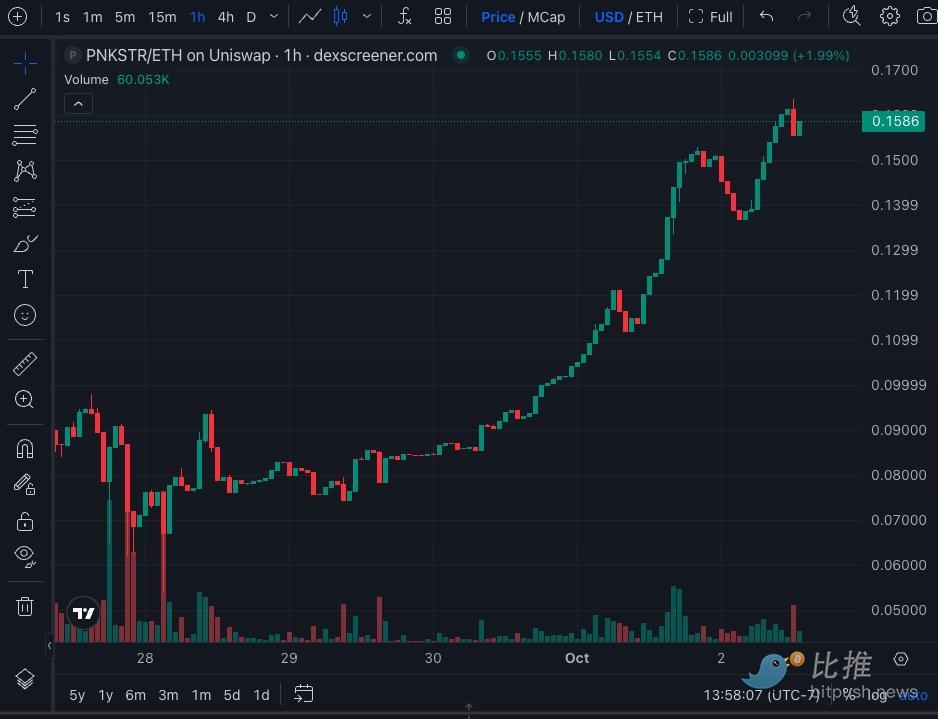Pick the ruler measure tool
The height and width of the screenshot is (719, 938).
pos(25,364)
